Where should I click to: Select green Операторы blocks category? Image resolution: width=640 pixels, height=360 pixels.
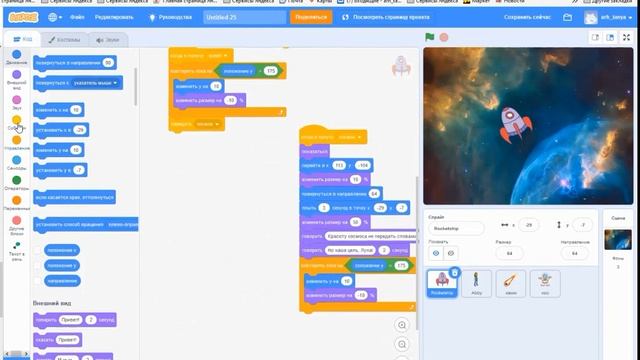point(17,183)
